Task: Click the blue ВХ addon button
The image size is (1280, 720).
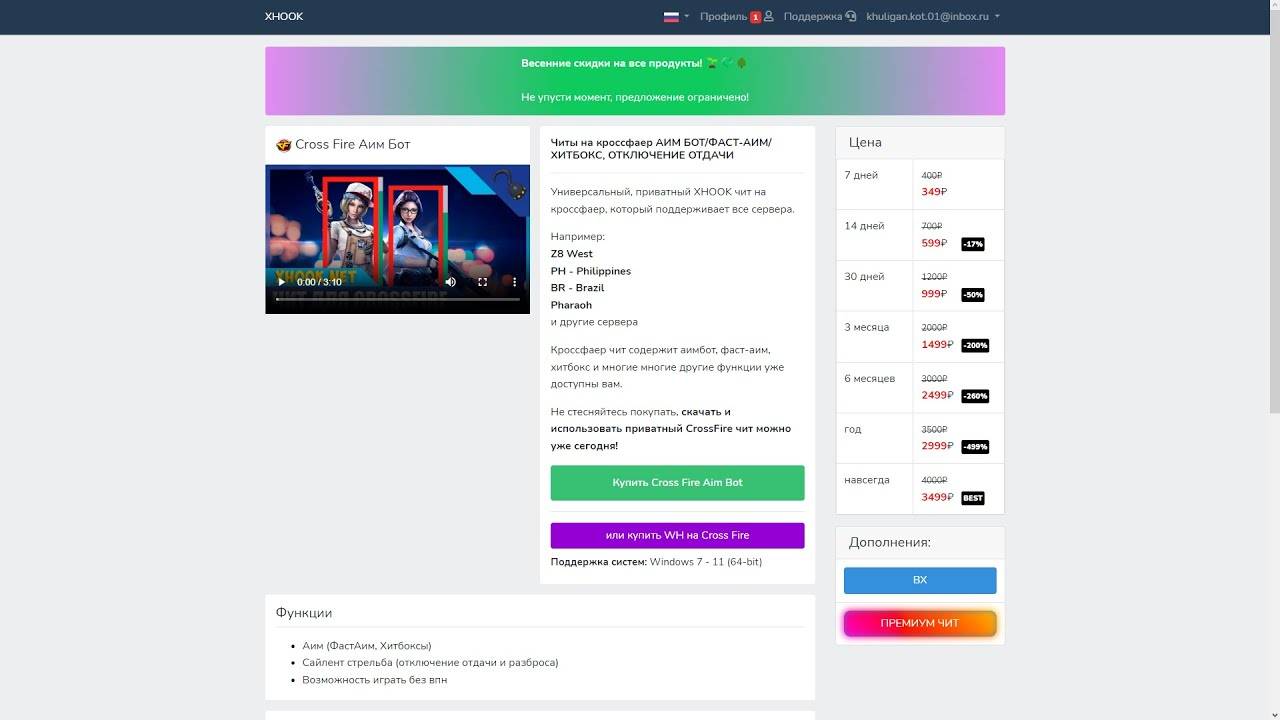Action: click(920, 580)
